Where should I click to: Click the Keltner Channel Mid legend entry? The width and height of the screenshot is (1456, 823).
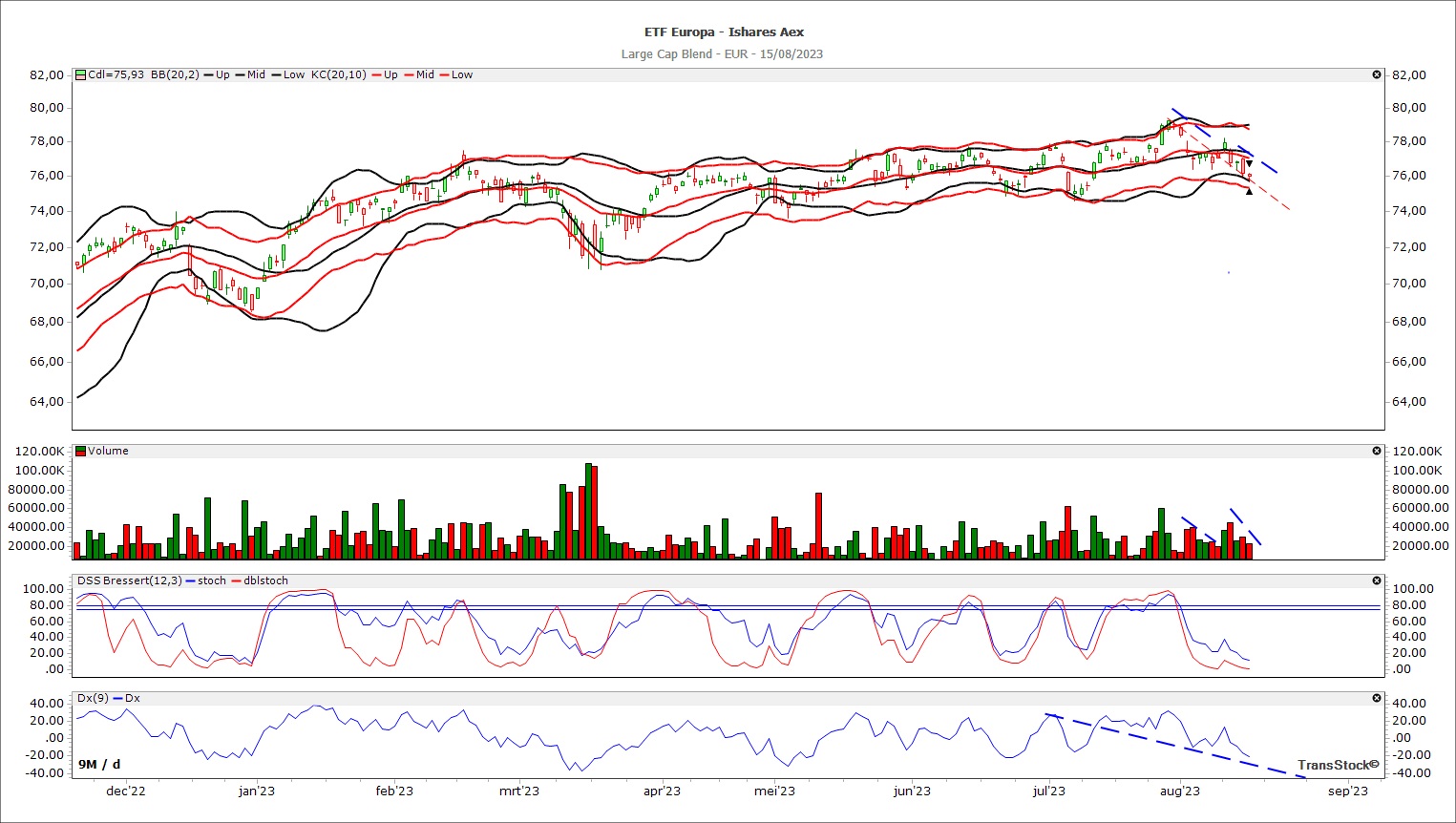point(425,74)
